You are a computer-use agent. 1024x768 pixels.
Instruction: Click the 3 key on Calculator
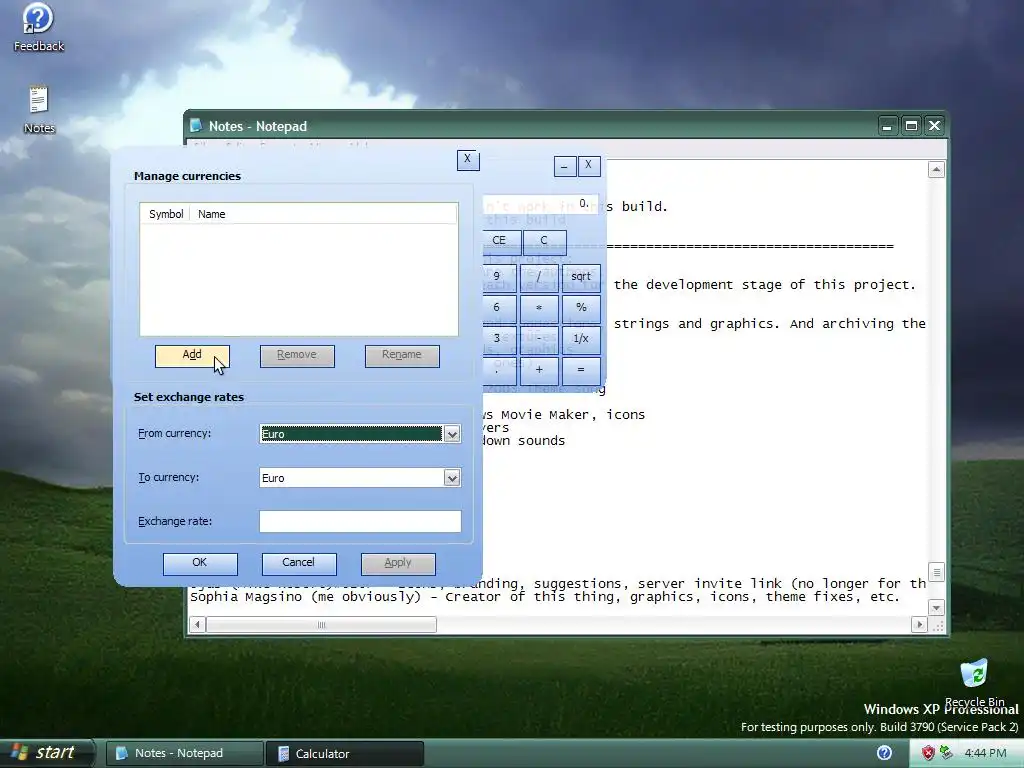click(x=498, y=339)
